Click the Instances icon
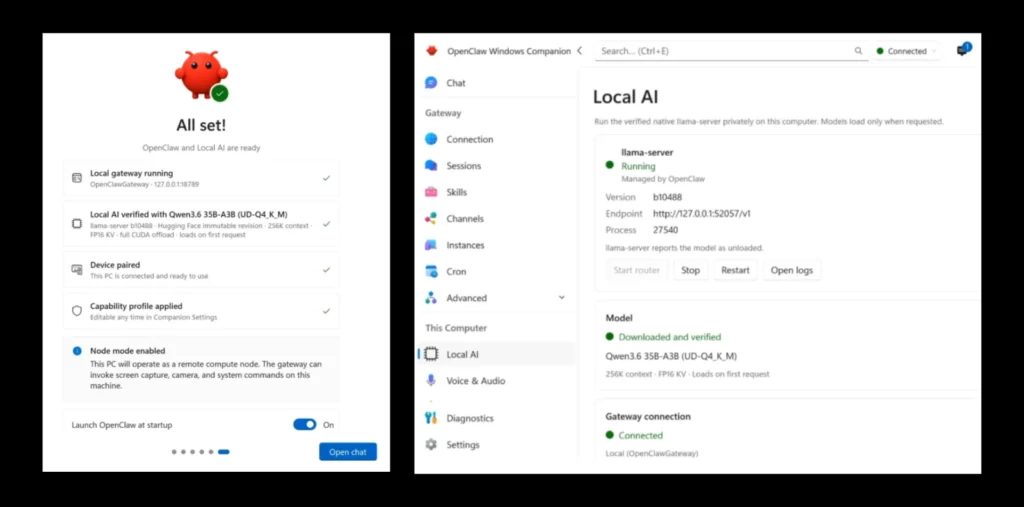This screenshot has width=1024, height=507. 431,245
